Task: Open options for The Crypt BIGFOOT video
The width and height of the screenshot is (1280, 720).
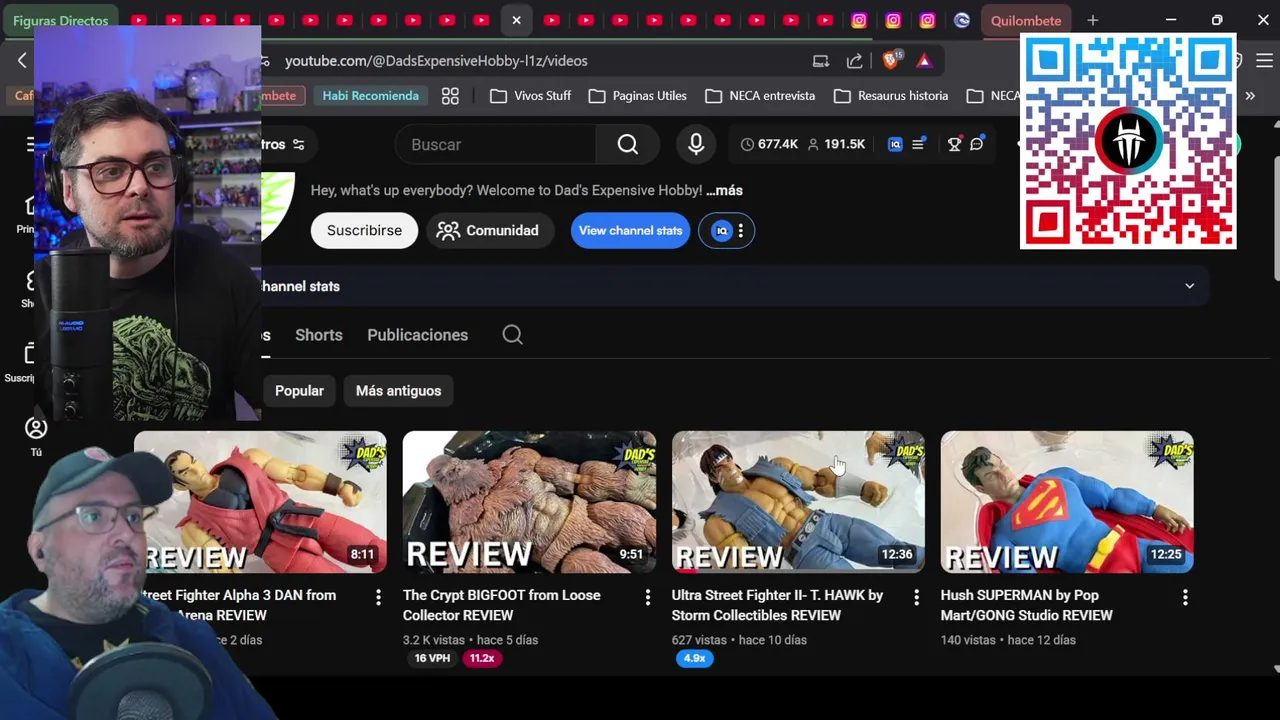Action: [647, 597]
